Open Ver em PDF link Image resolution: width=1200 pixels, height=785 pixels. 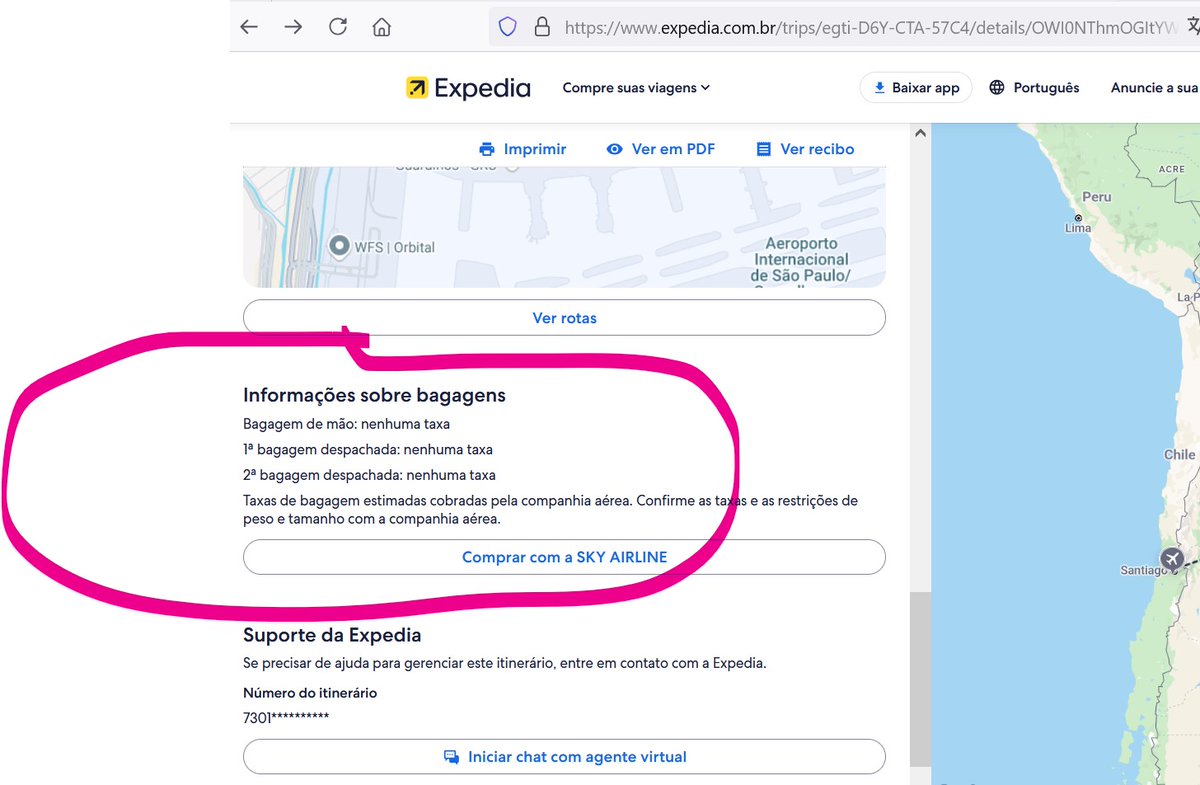(661, 149)
